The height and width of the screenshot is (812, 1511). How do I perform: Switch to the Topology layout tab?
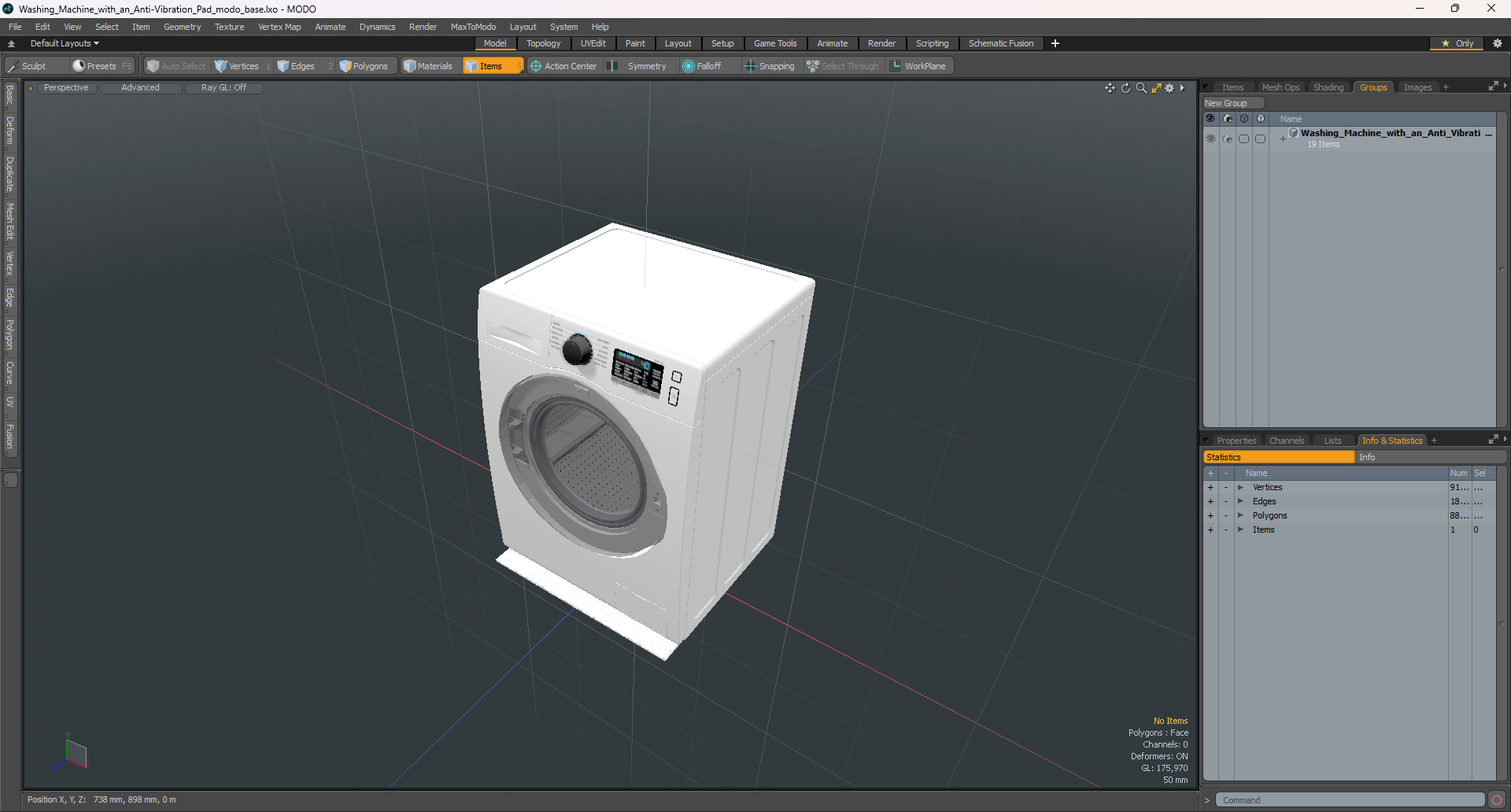coord(544,43)
